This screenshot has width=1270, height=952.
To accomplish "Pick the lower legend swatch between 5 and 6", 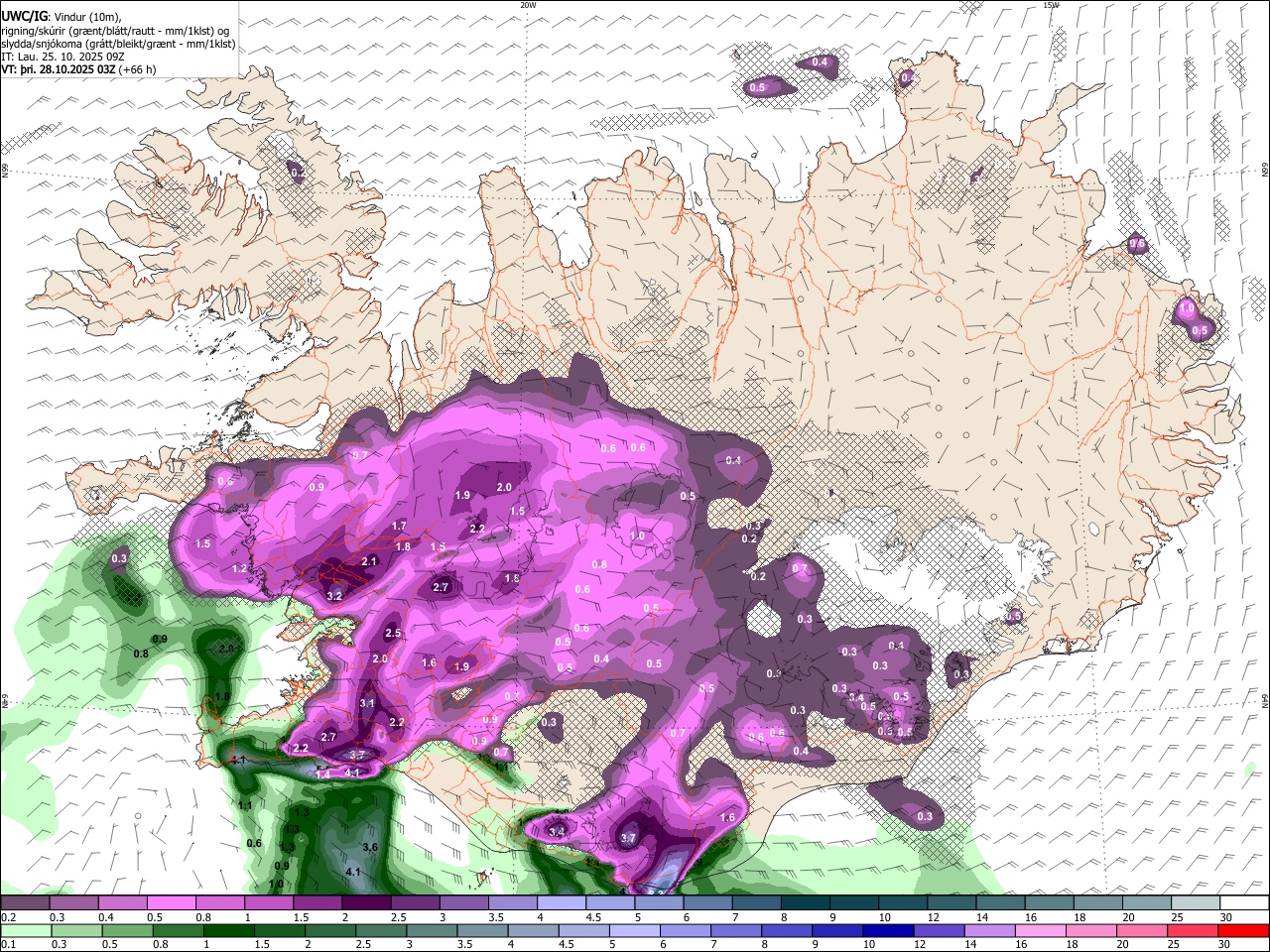I will point(635,930).
